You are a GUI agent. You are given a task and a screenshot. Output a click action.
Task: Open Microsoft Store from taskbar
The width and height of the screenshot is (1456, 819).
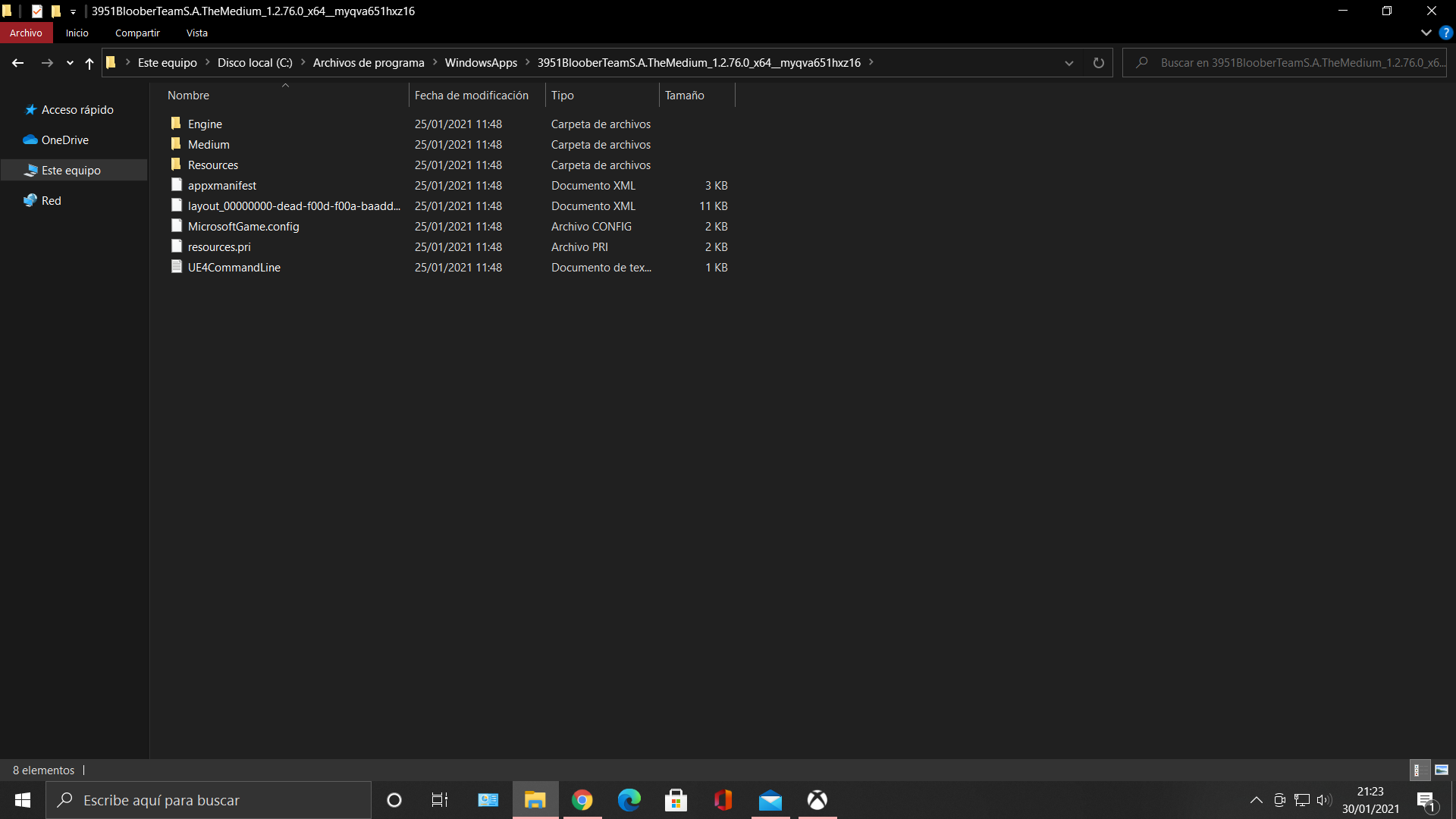click(x=676, y=800)
